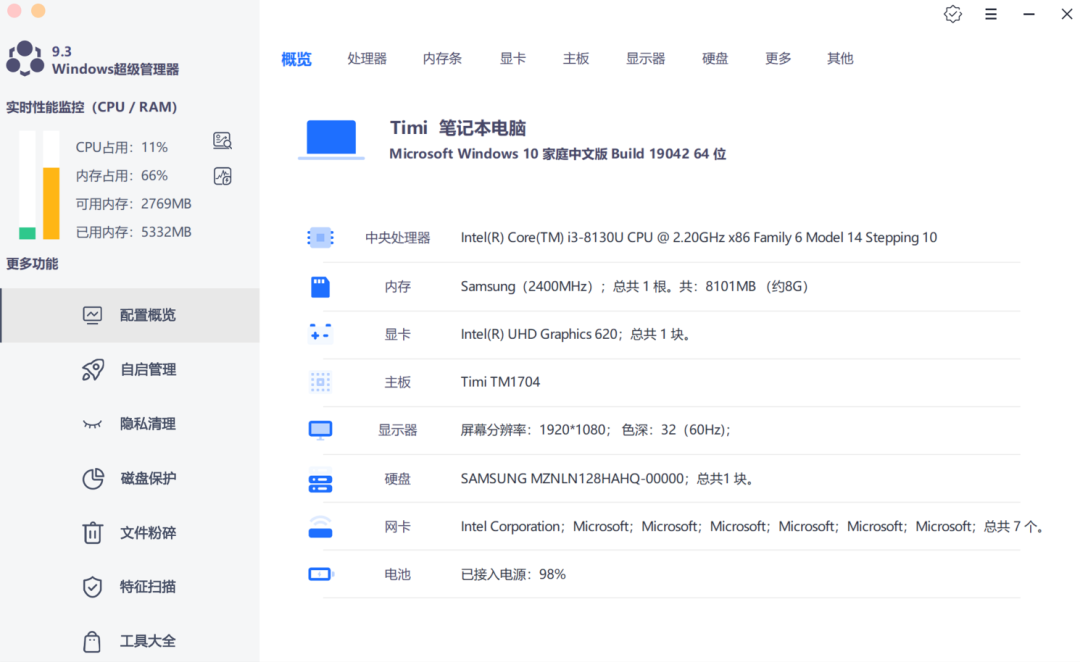Open 工具大全 in the sidebar
1080x662 pixels.
[130, 641]
